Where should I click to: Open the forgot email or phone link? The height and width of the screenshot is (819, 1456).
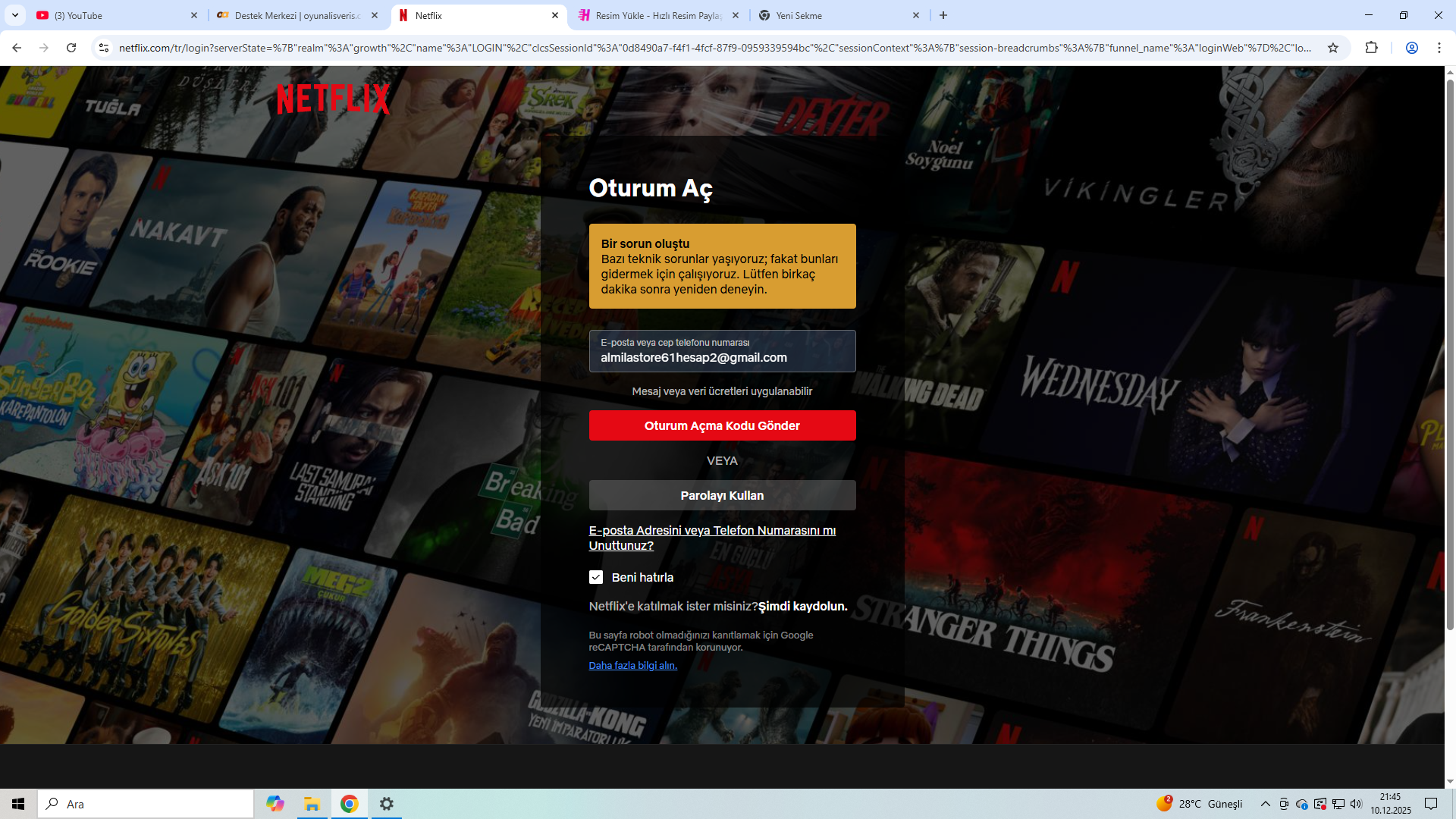click(x=712, y=538)
